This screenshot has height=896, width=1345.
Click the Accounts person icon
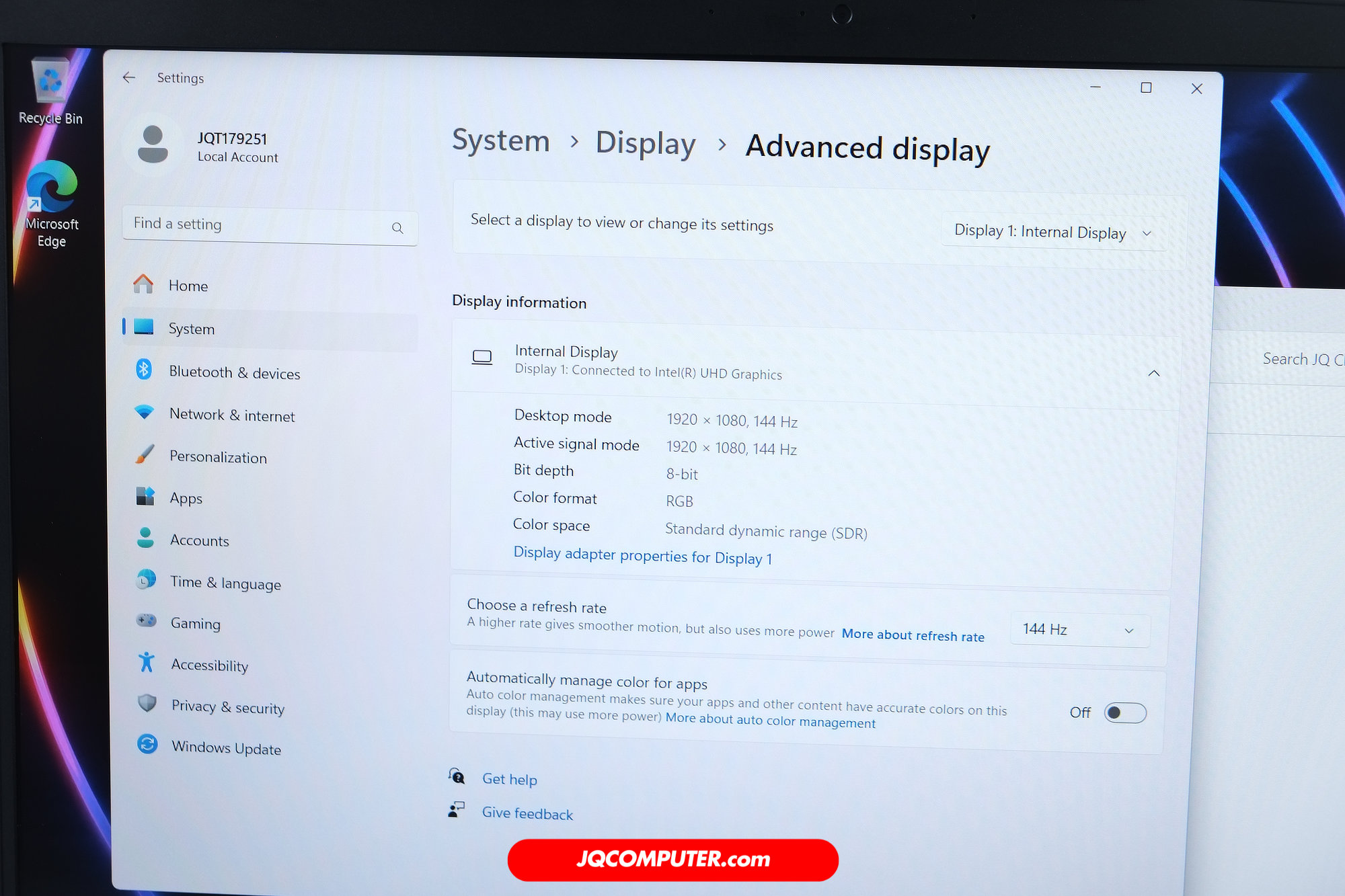tap(145, 537)
